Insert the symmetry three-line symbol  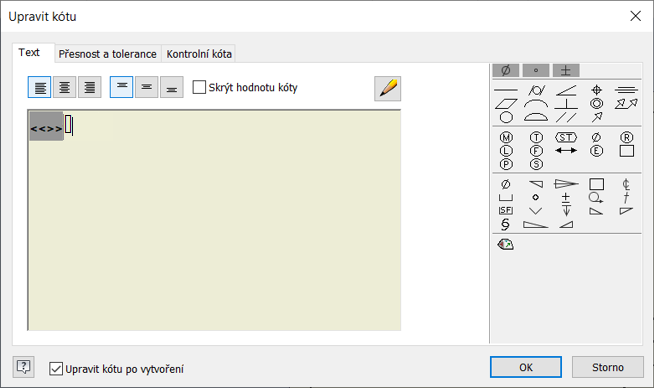(626, 90)
